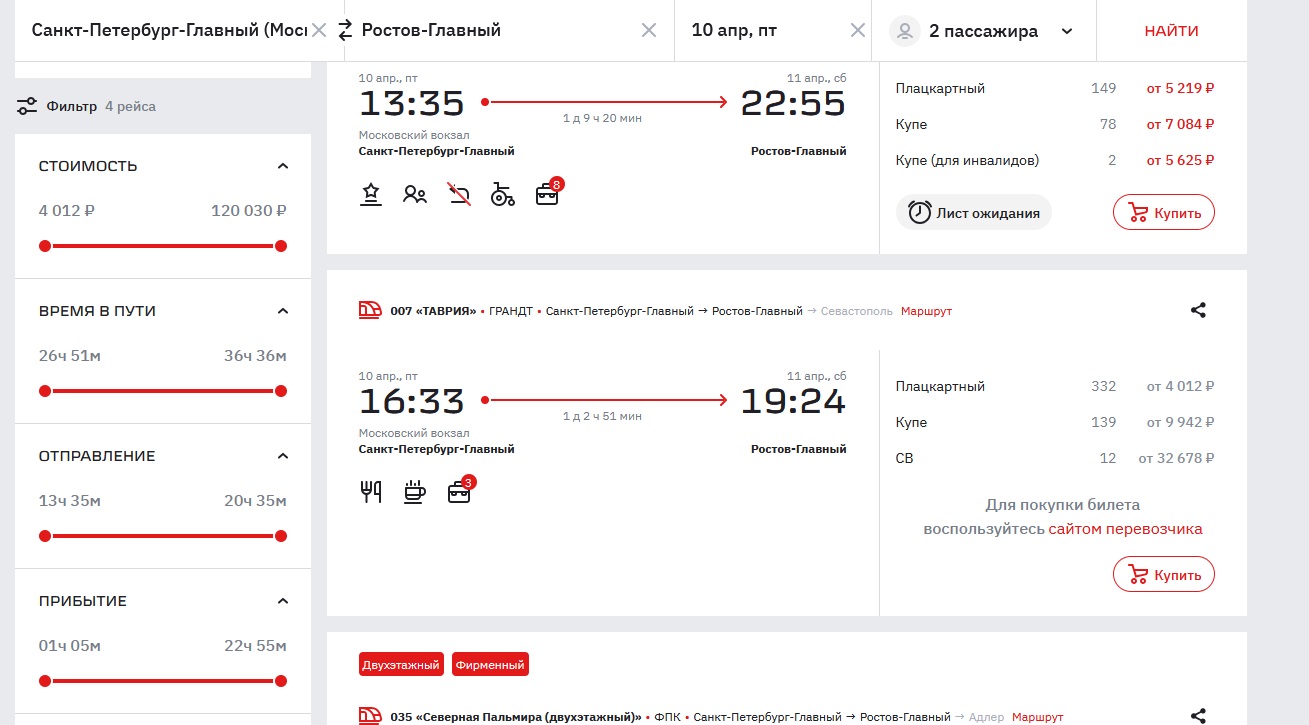Clear the Ростов-Главный destination field
The width and height of the screenshot is (1309, 725).
pos(649,30)
